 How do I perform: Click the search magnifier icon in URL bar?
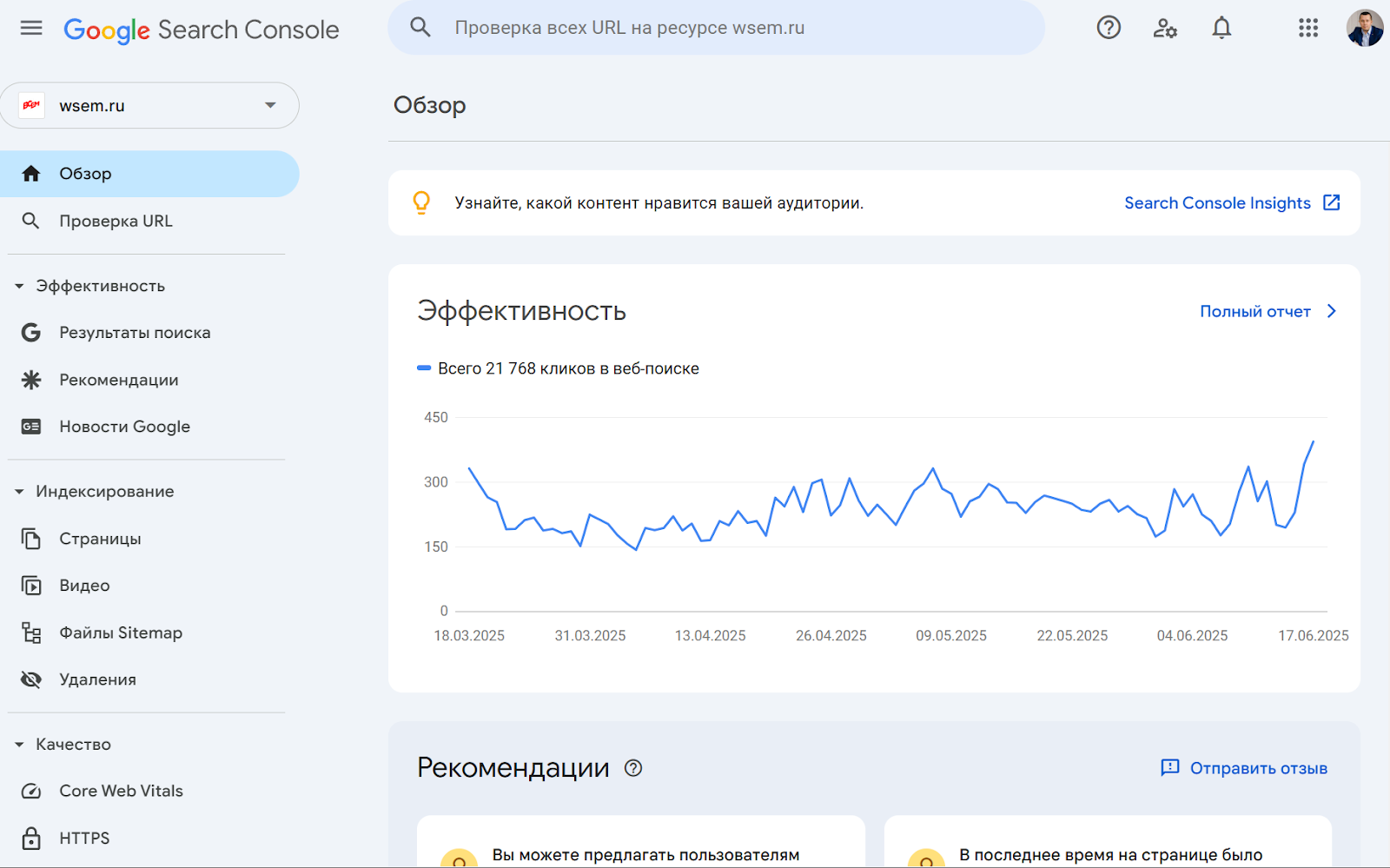tap(420, 27)
